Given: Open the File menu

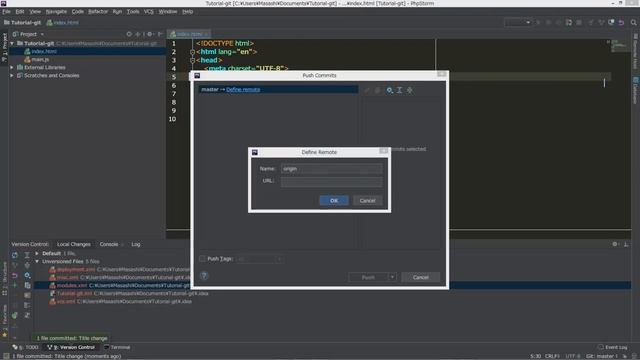Looking at the screenshot, I should pos(7,11).
